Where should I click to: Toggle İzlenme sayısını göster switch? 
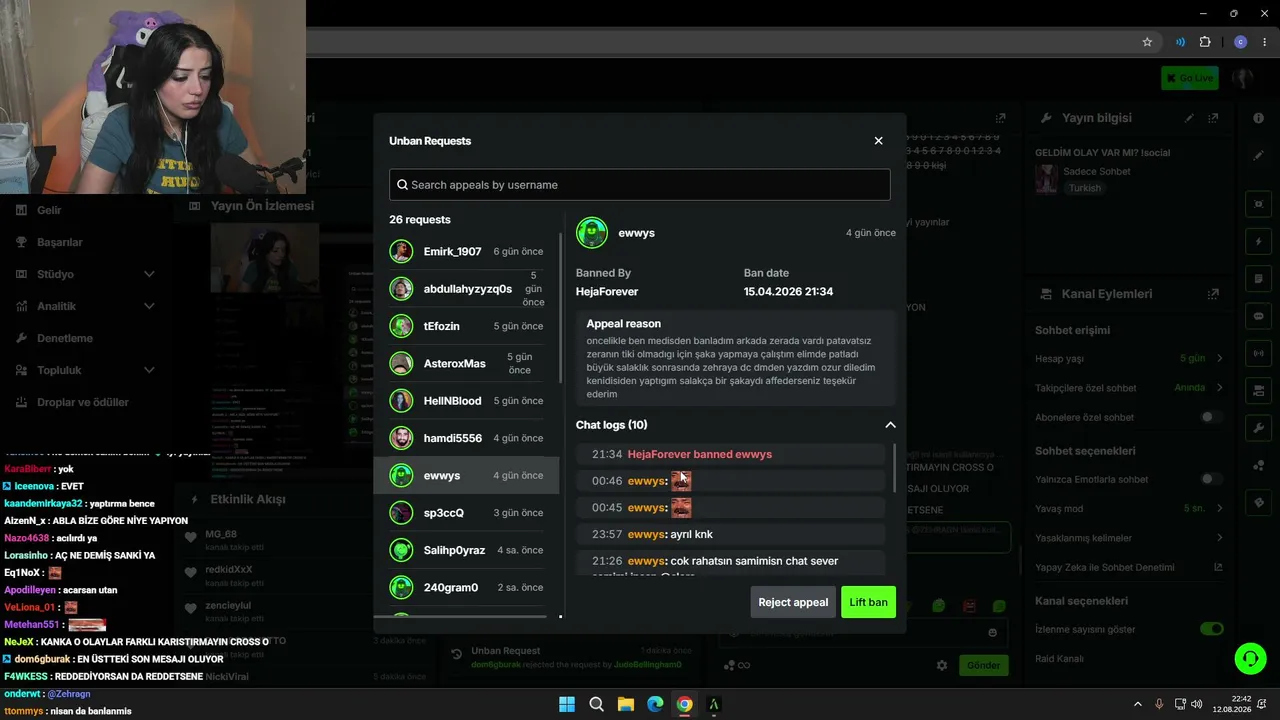point(1211,629)
